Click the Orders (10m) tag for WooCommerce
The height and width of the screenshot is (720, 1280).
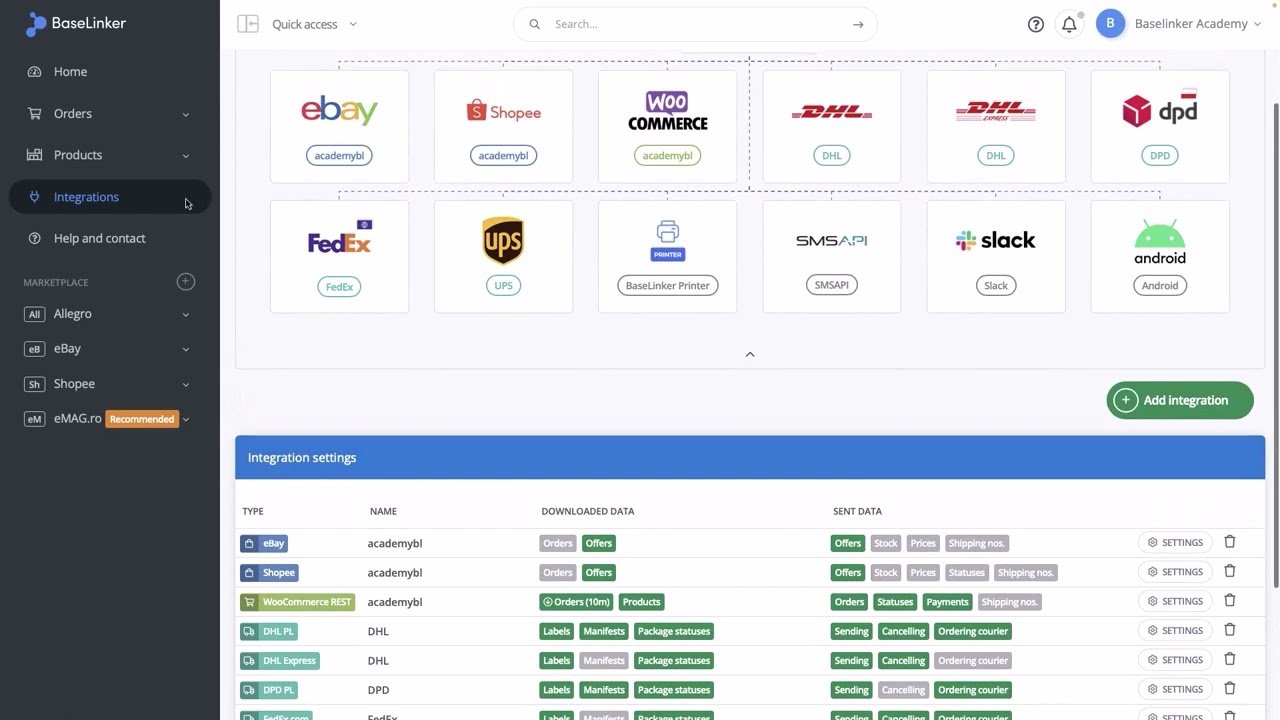click(576, 602)
